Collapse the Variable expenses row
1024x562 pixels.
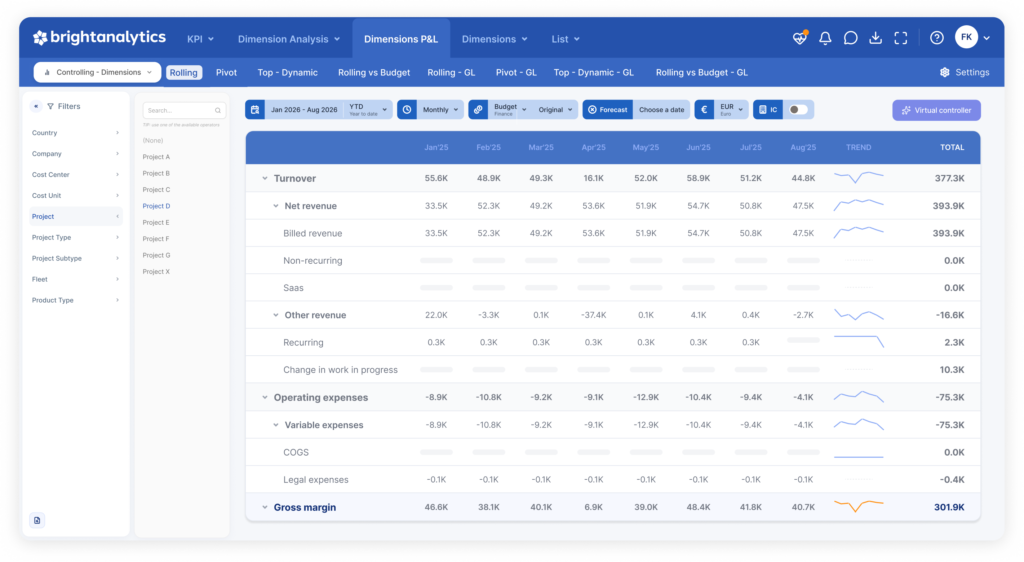(276, 424)
